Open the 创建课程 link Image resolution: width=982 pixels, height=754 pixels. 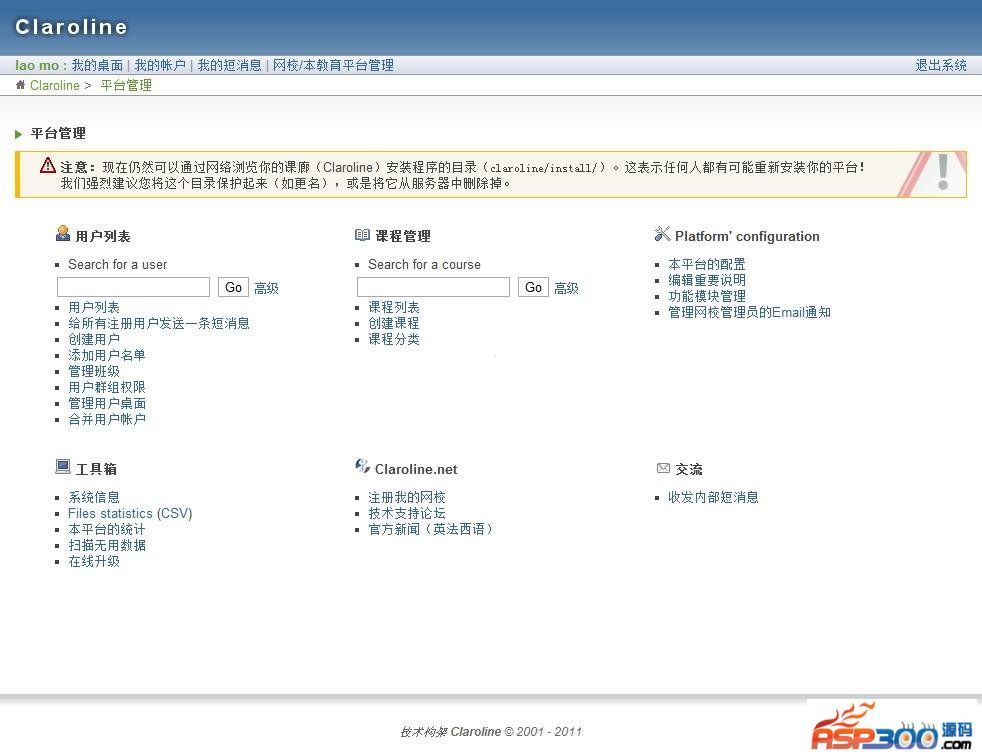point(394,323)
